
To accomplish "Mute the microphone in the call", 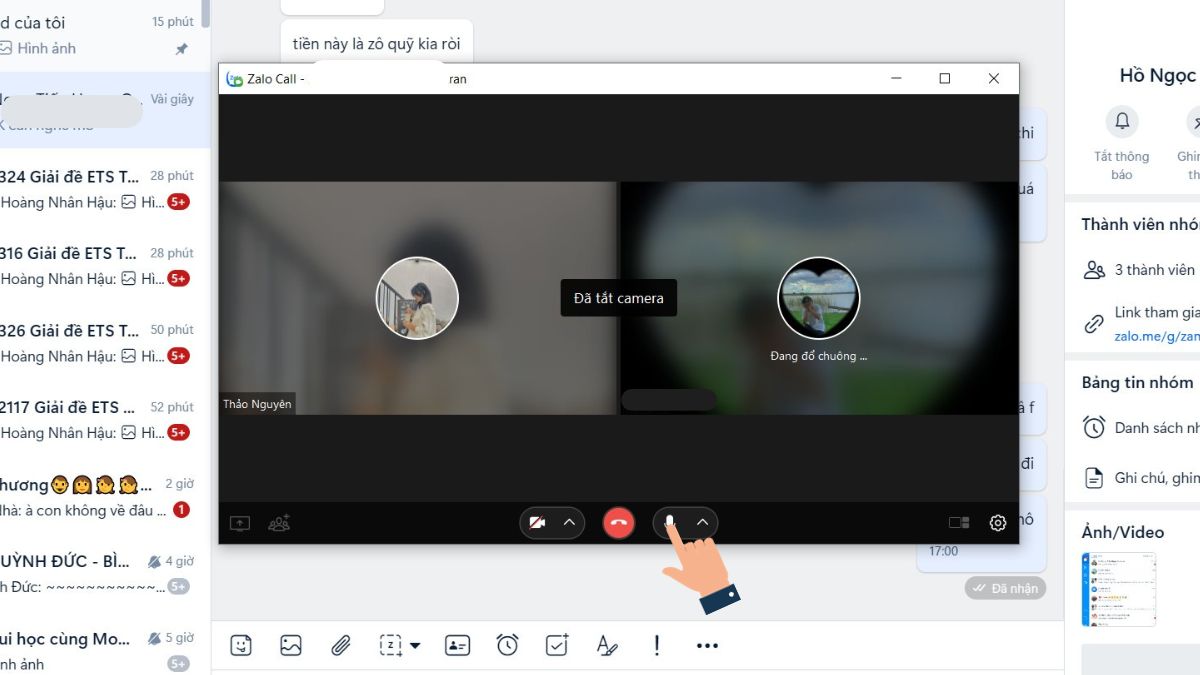I will (671, 523).
